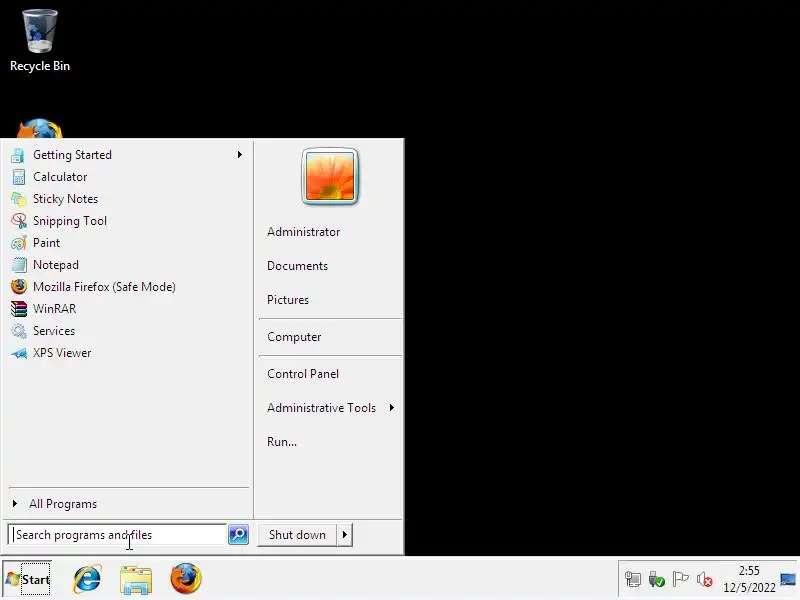Launch Snipping Tool entry
This screenshot has width=800, height=600.
(70, 221)
